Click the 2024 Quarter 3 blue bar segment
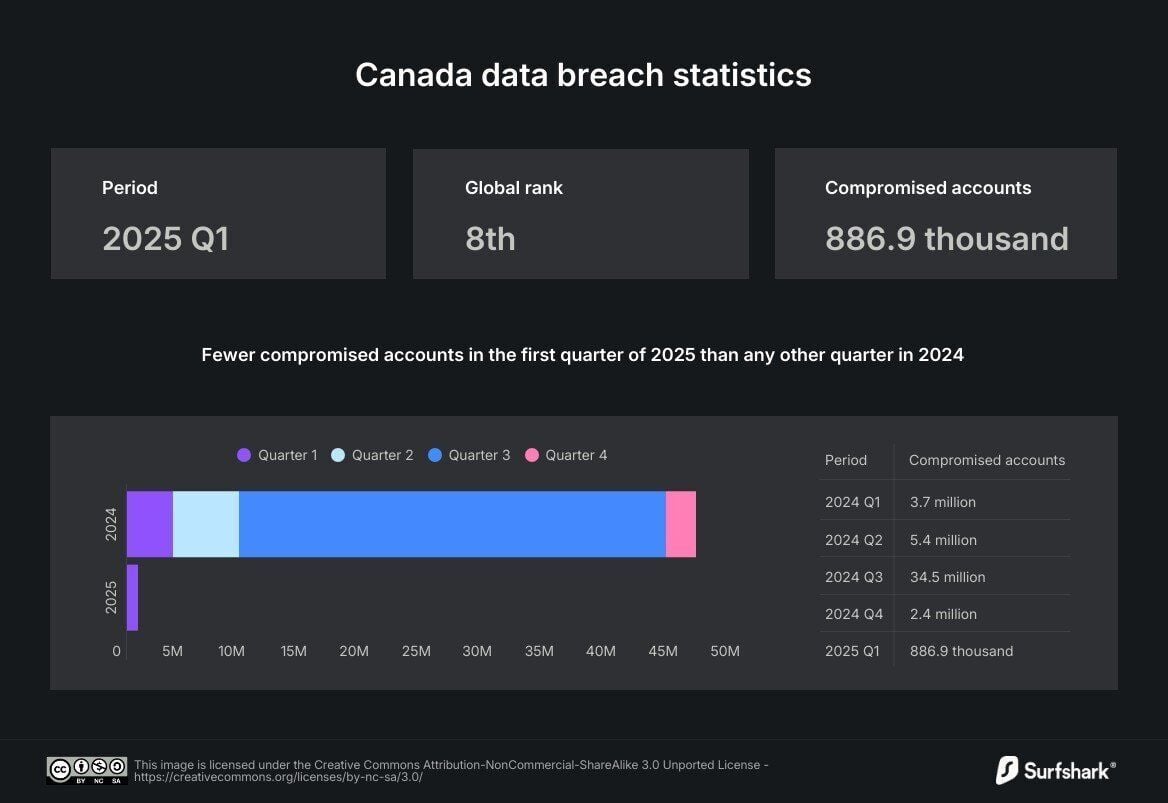 (452, 524)
